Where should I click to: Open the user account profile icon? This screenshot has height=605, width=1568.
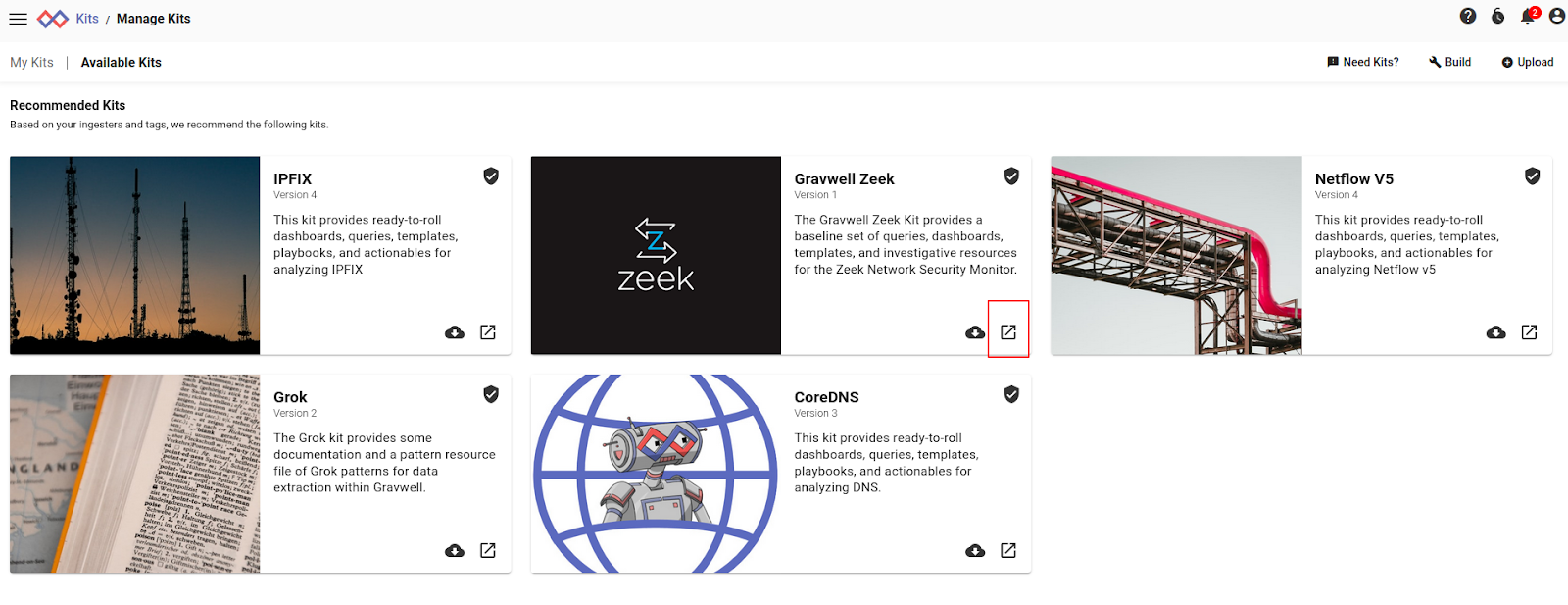[x=1556, y=16]
